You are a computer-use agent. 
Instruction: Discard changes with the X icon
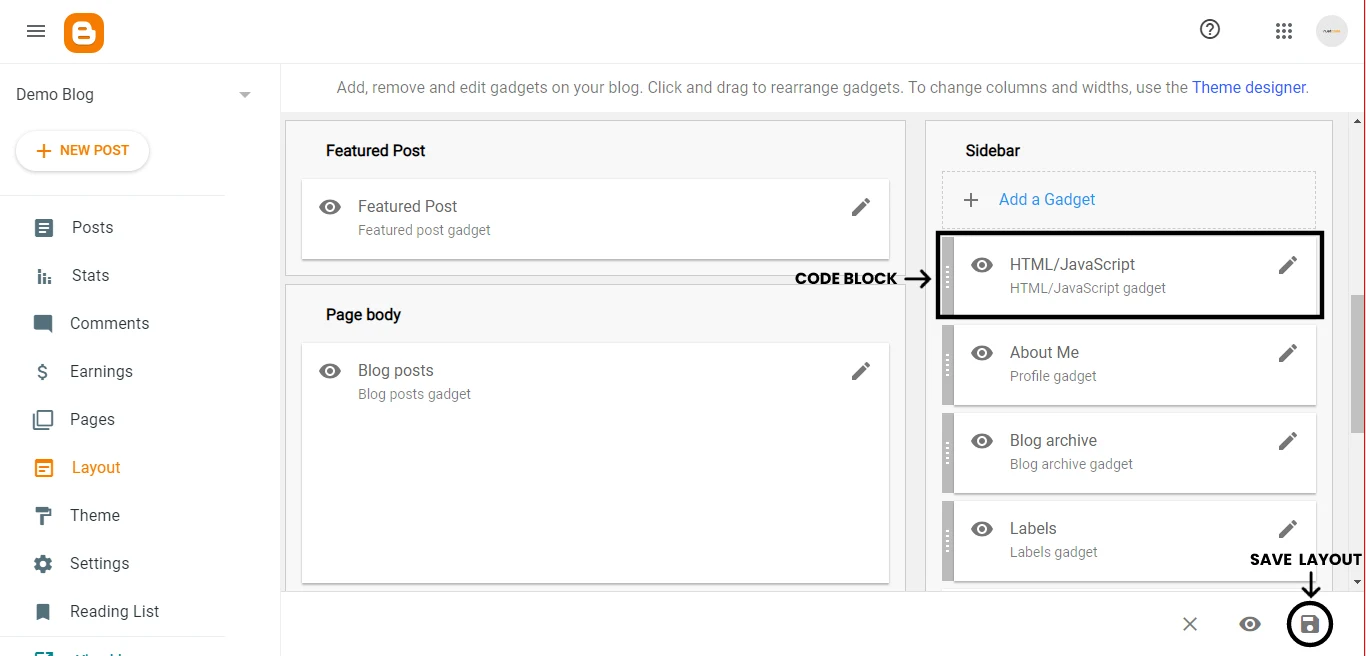tap(1190, 624)
